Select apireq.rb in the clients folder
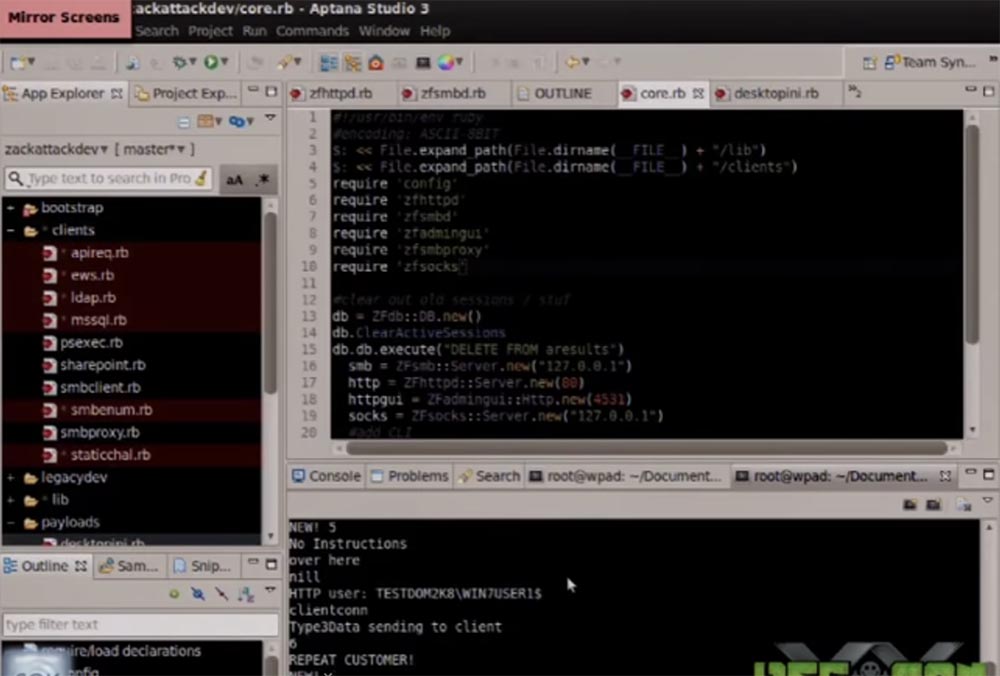The width and height of the screenshot is (1000, 676). (99, 253)
